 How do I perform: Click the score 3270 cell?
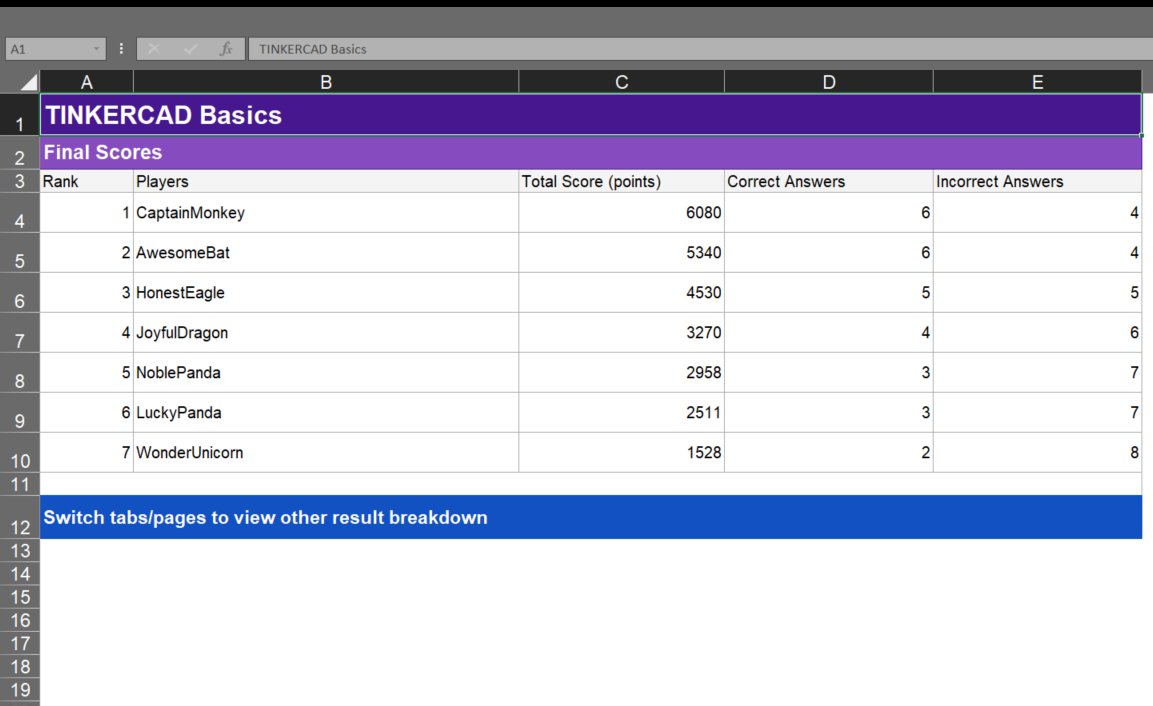click(x=621, y=333)
